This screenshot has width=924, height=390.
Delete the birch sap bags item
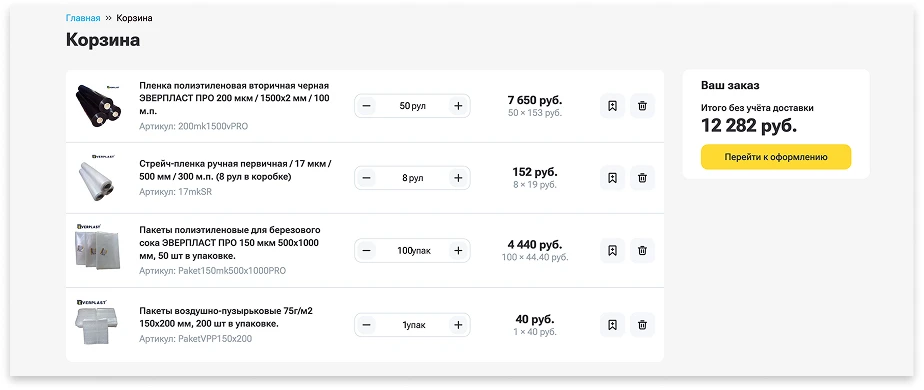pyautogui.click(x=642, y=250)
